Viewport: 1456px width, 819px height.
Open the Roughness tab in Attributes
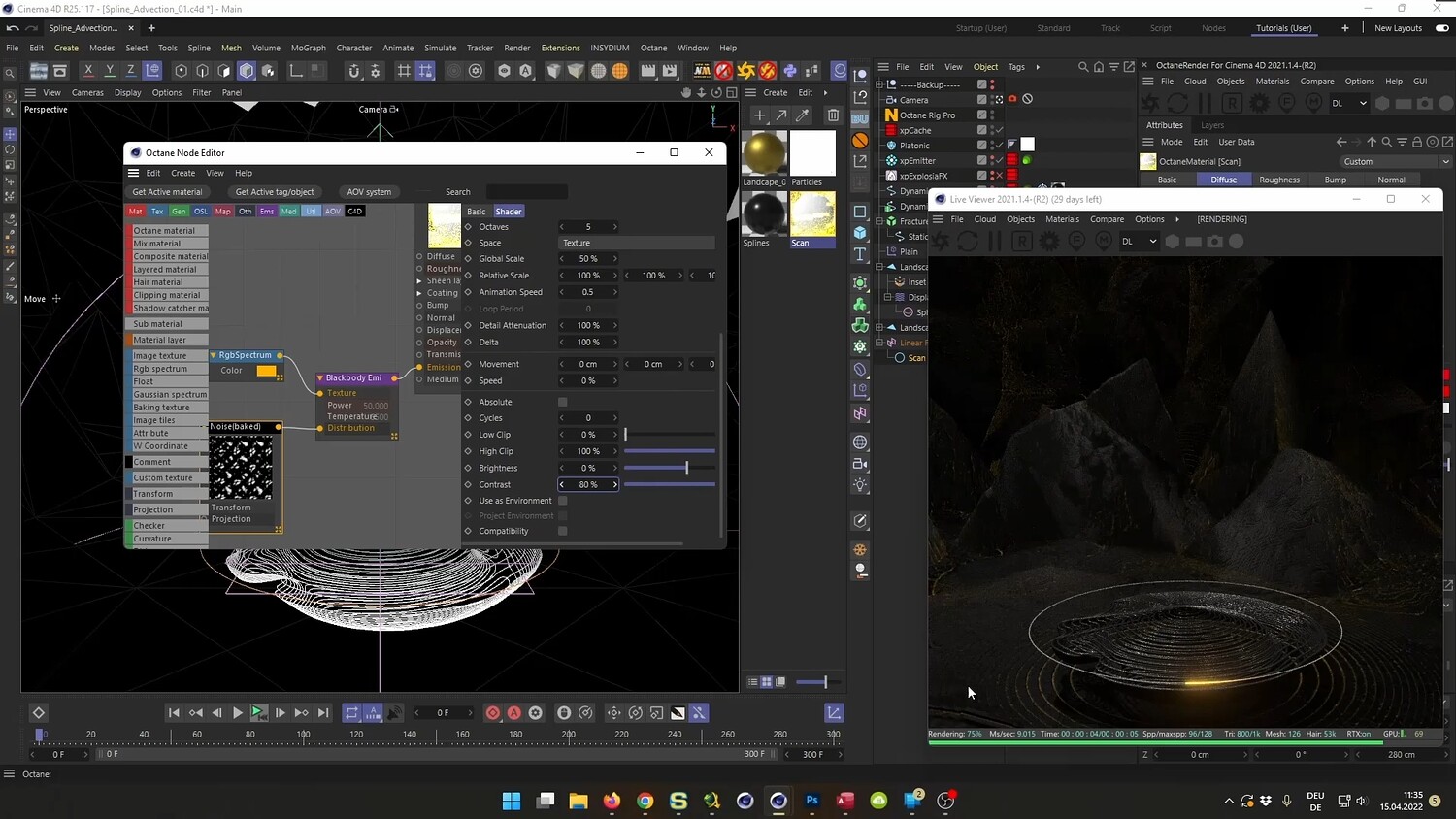(1279, 180)
